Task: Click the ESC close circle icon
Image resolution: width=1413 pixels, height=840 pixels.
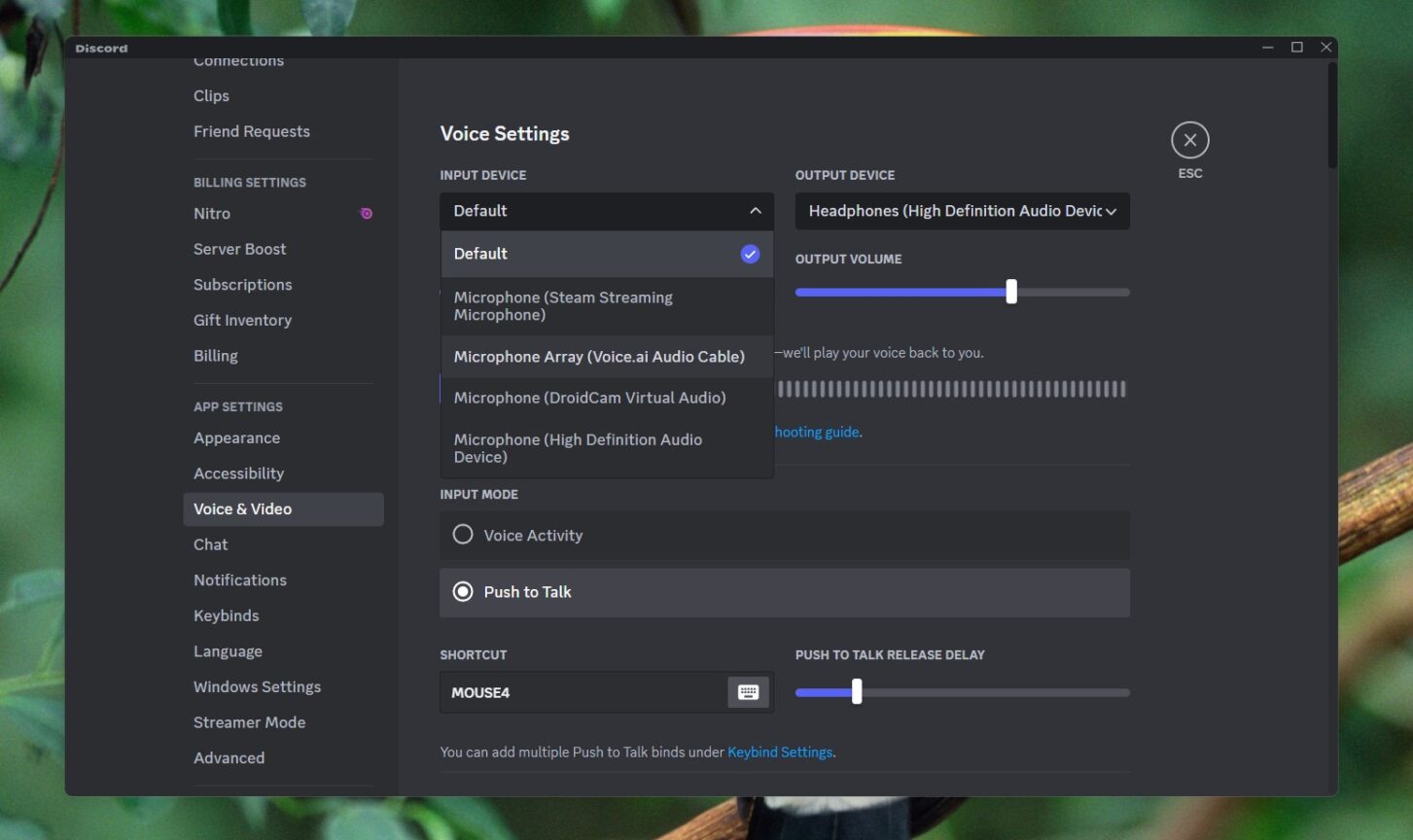Action: click(x=1189, y=139)
